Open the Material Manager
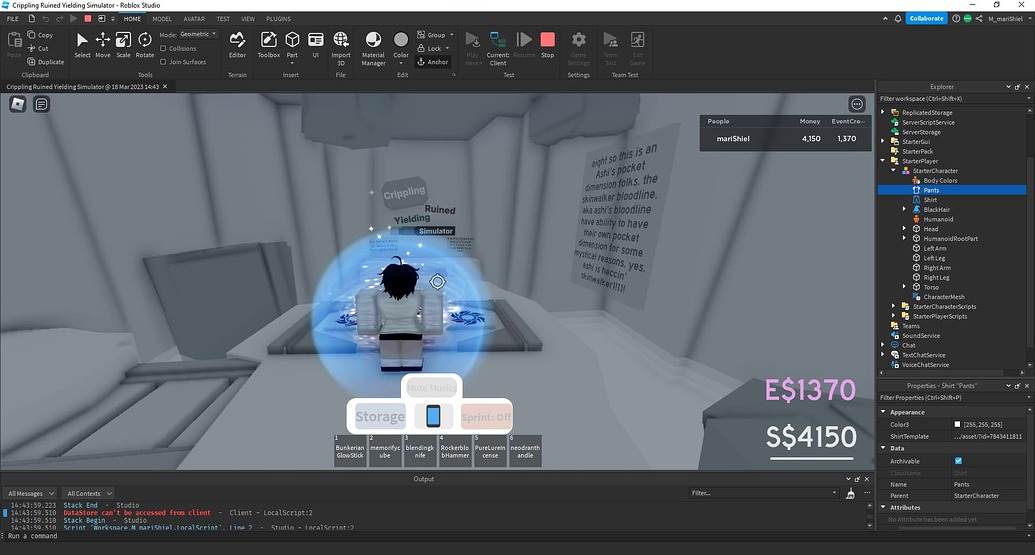The height and width of the screenshot is (555, 1035). (x=373, y=45)
